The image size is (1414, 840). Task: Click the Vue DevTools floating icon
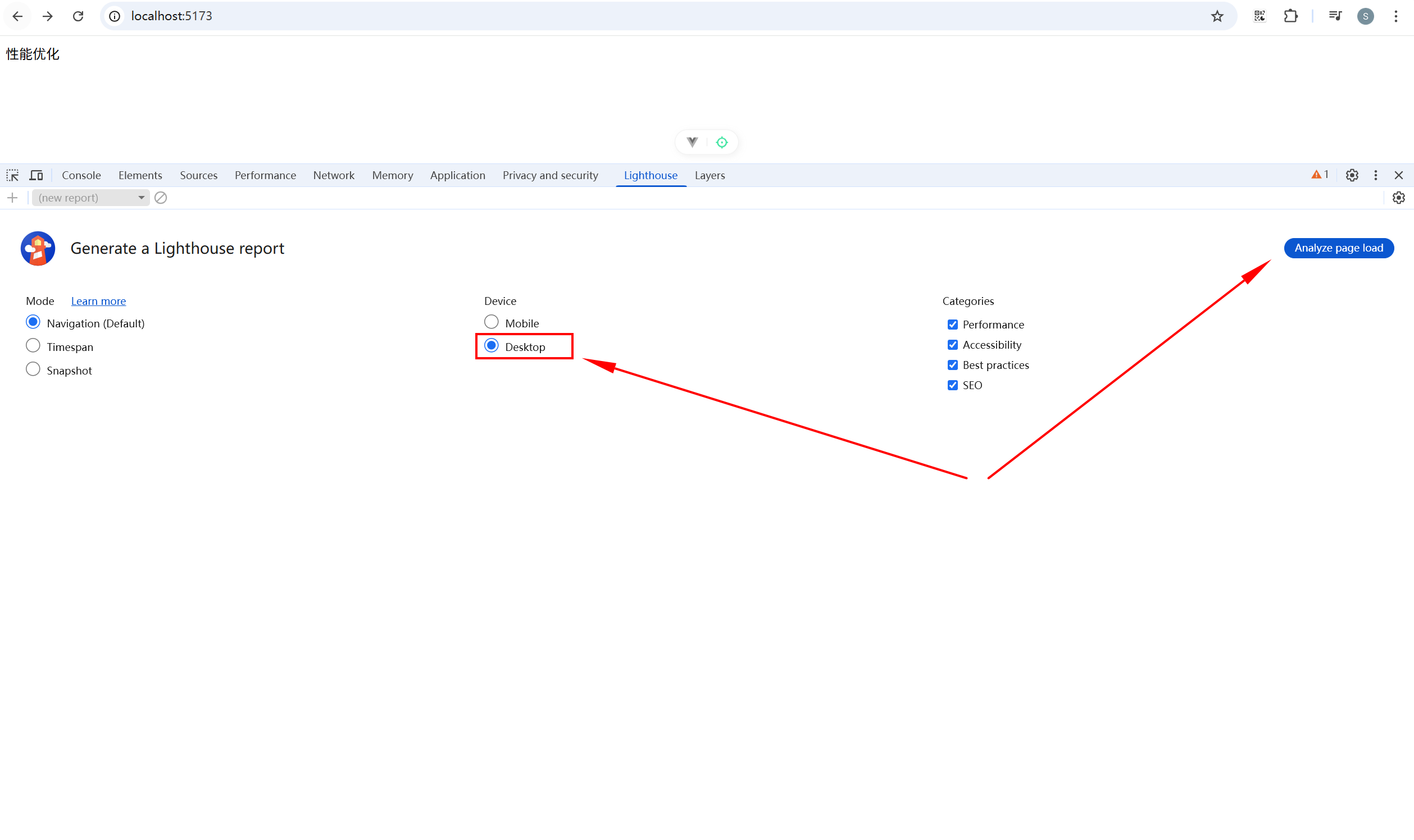coord(692,142)
